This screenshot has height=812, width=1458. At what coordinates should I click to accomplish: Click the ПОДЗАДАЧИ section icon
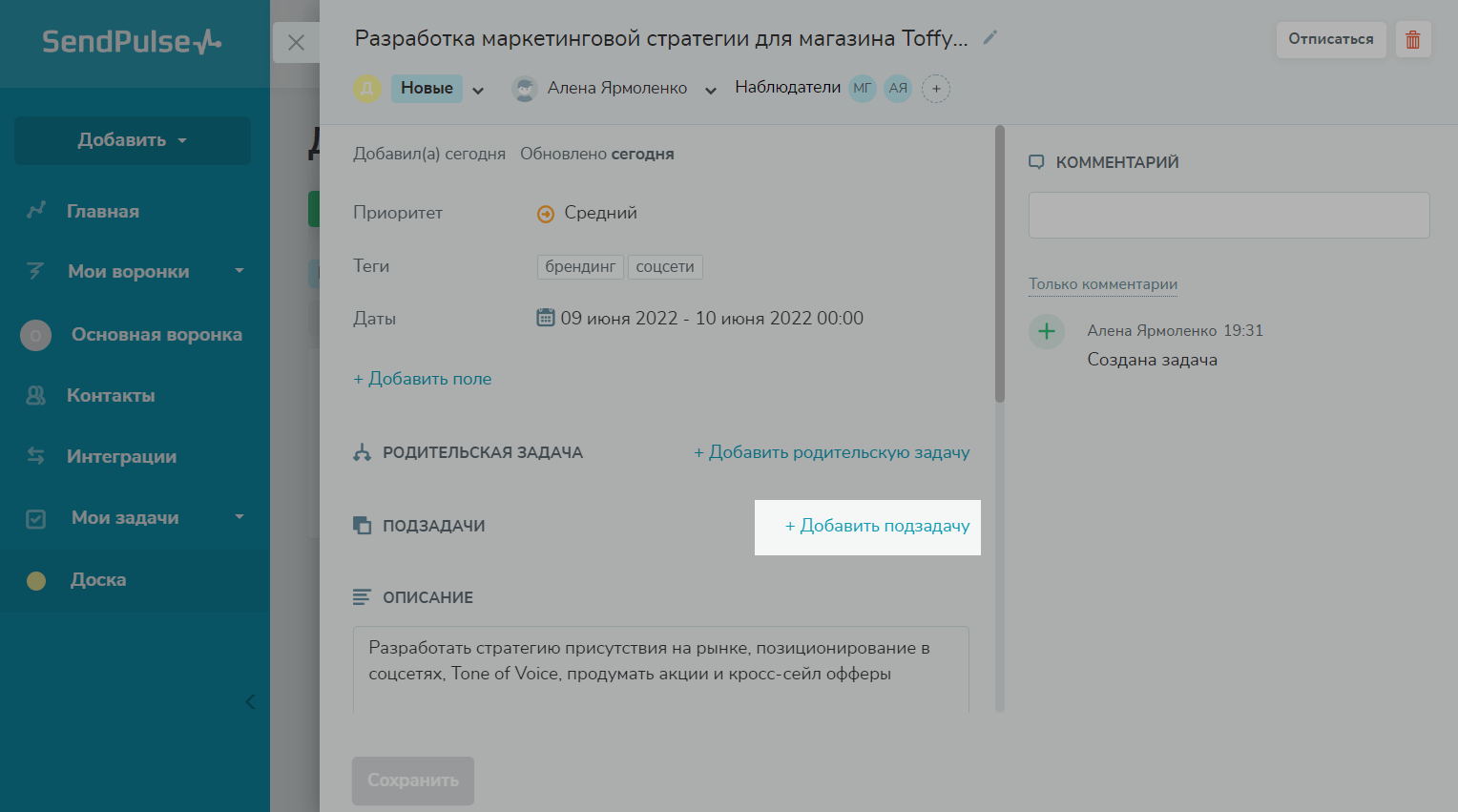pyautogui.click(x=362, y=525)
